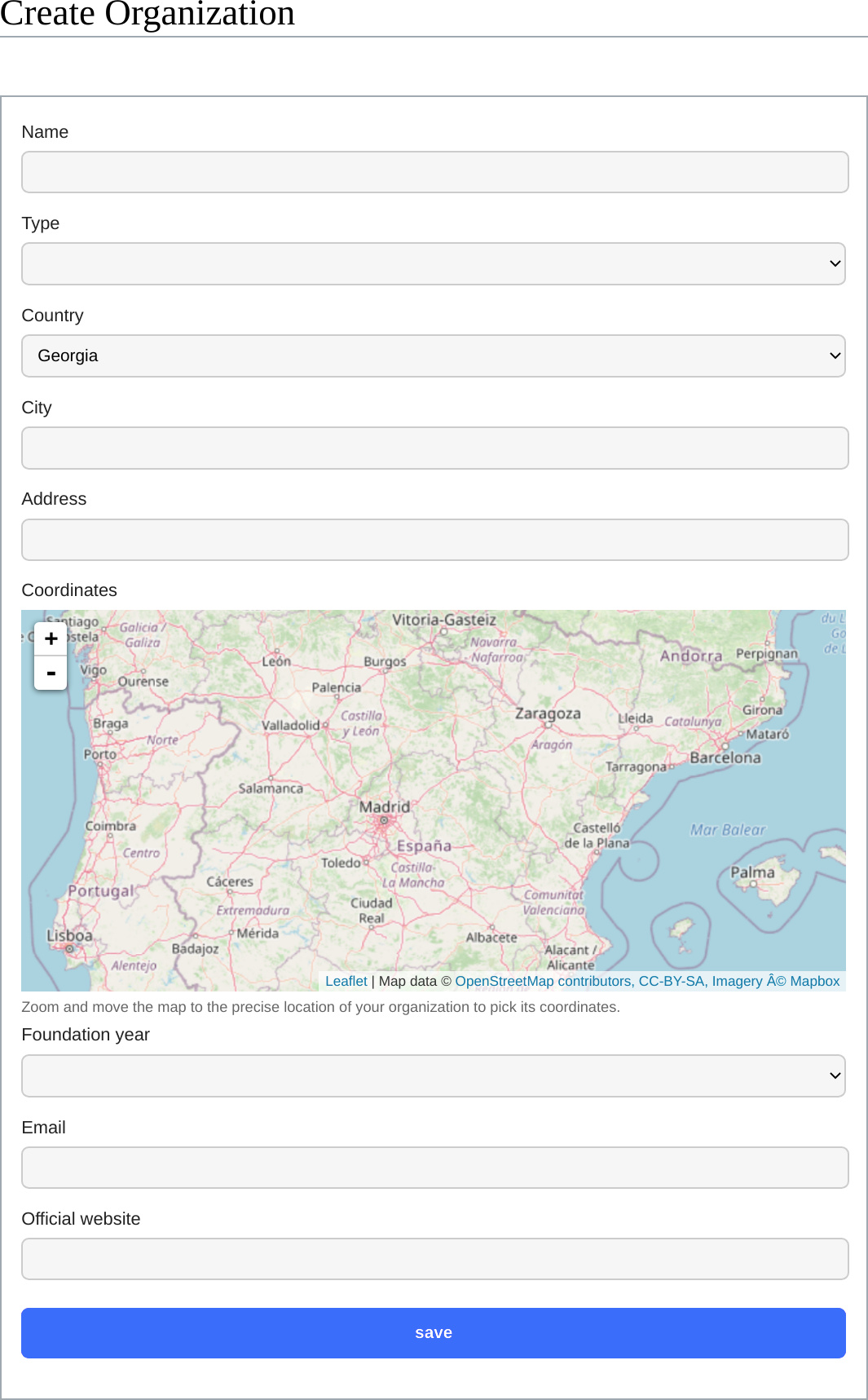
Task: Follow the OpenStreetMap contributors link
Action: [544, 981]
